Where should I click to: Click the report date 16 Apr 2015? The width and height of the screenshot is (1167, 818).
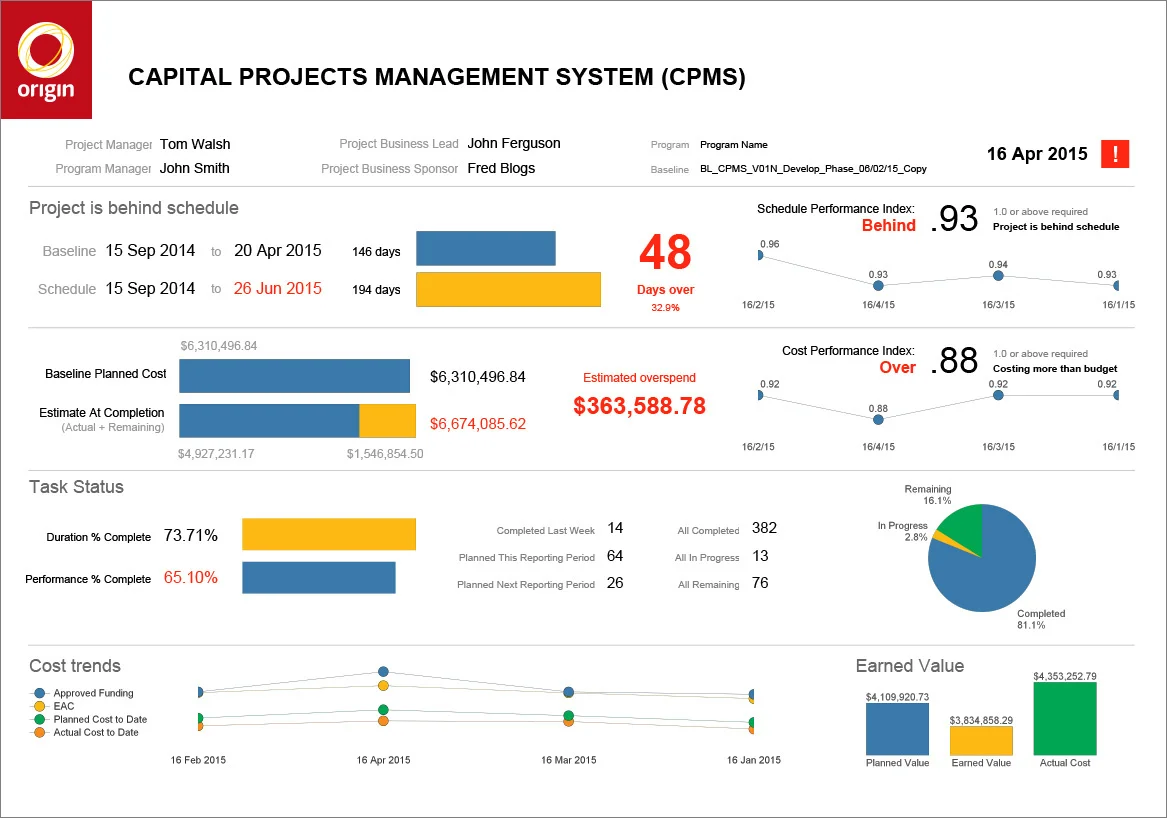coord(1037,154)
